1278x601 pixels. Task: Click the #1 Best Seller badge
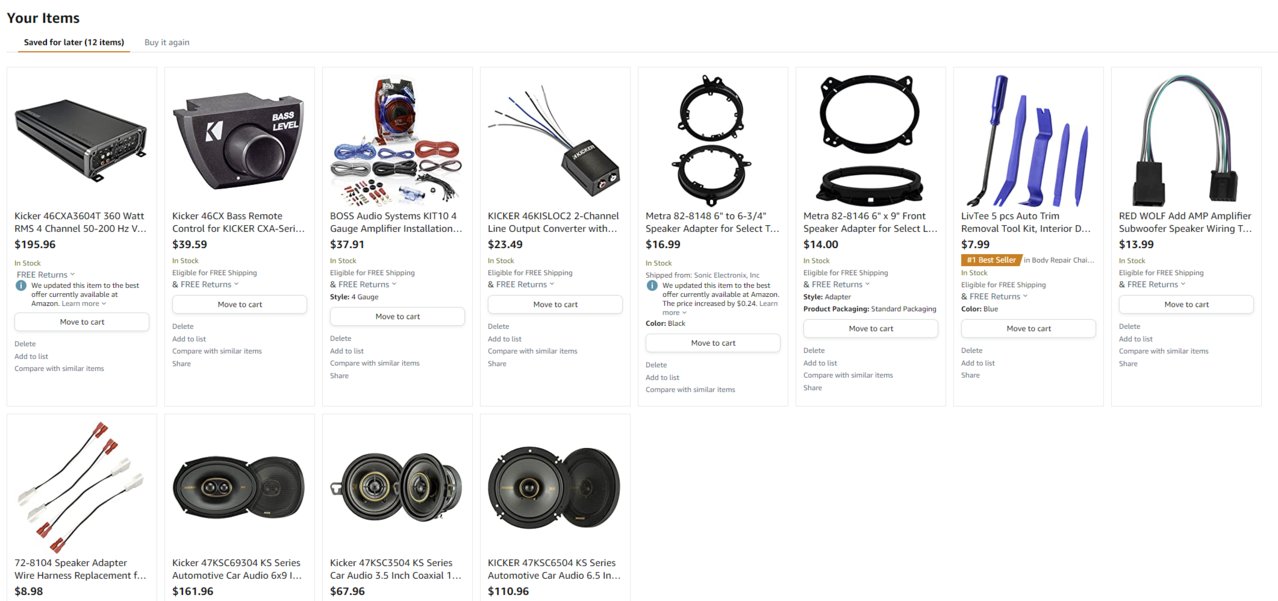coord(991,260)
